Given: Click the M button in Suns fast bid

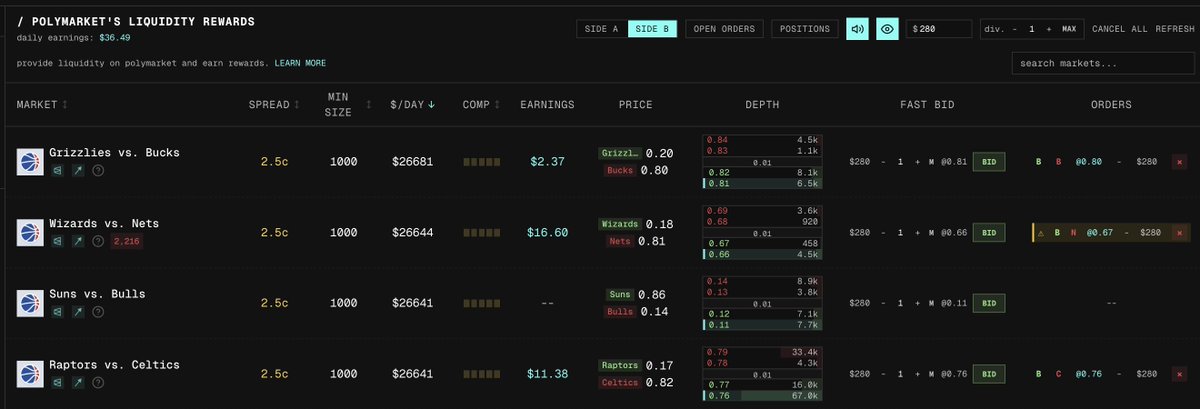Looking at the screenshot, I should [929, 303].
